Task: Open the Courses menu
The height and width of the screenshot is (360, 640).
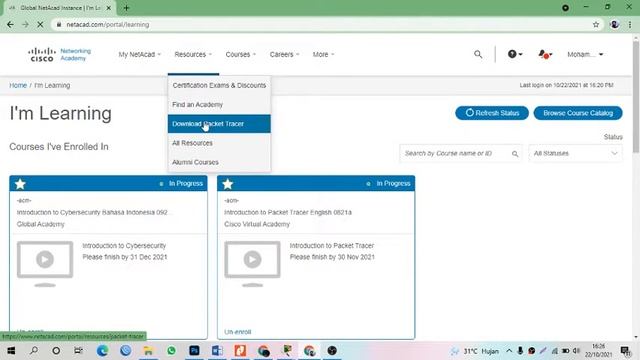Action: click(x=241, y=54)
